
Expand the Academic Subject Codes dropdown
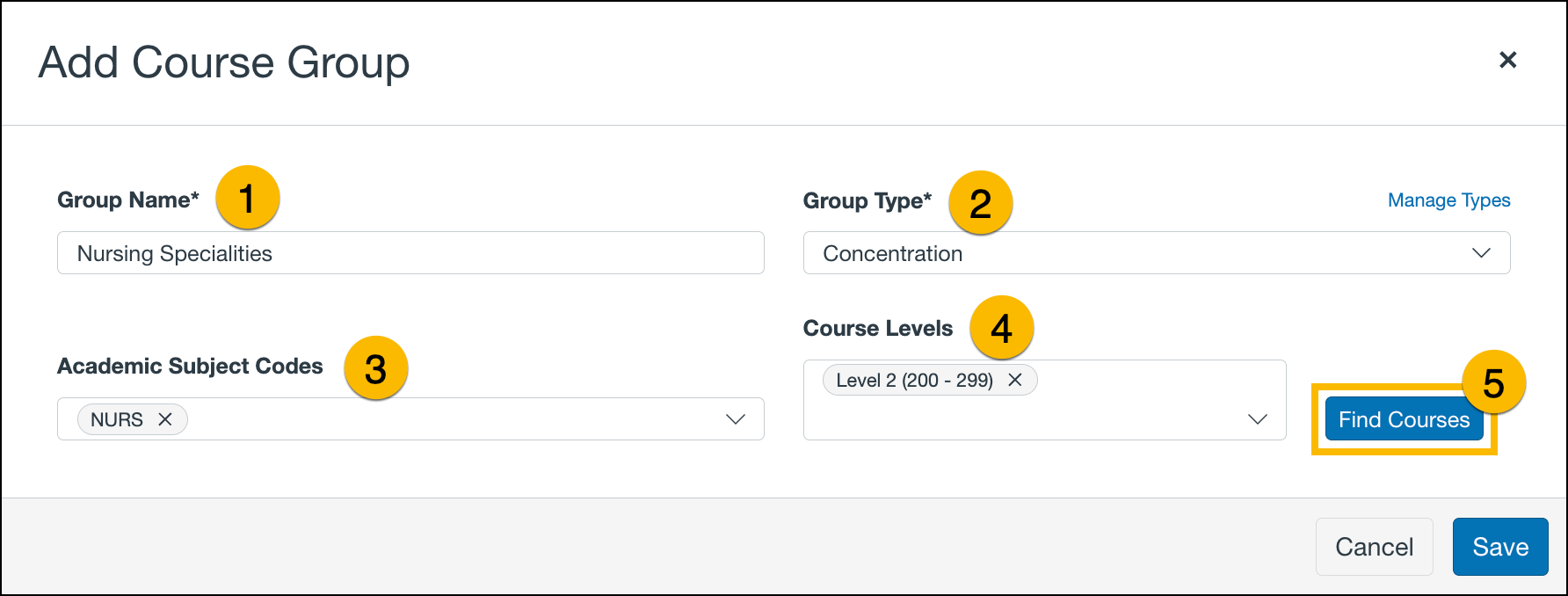pyautogui.click(x=736, y=419)
